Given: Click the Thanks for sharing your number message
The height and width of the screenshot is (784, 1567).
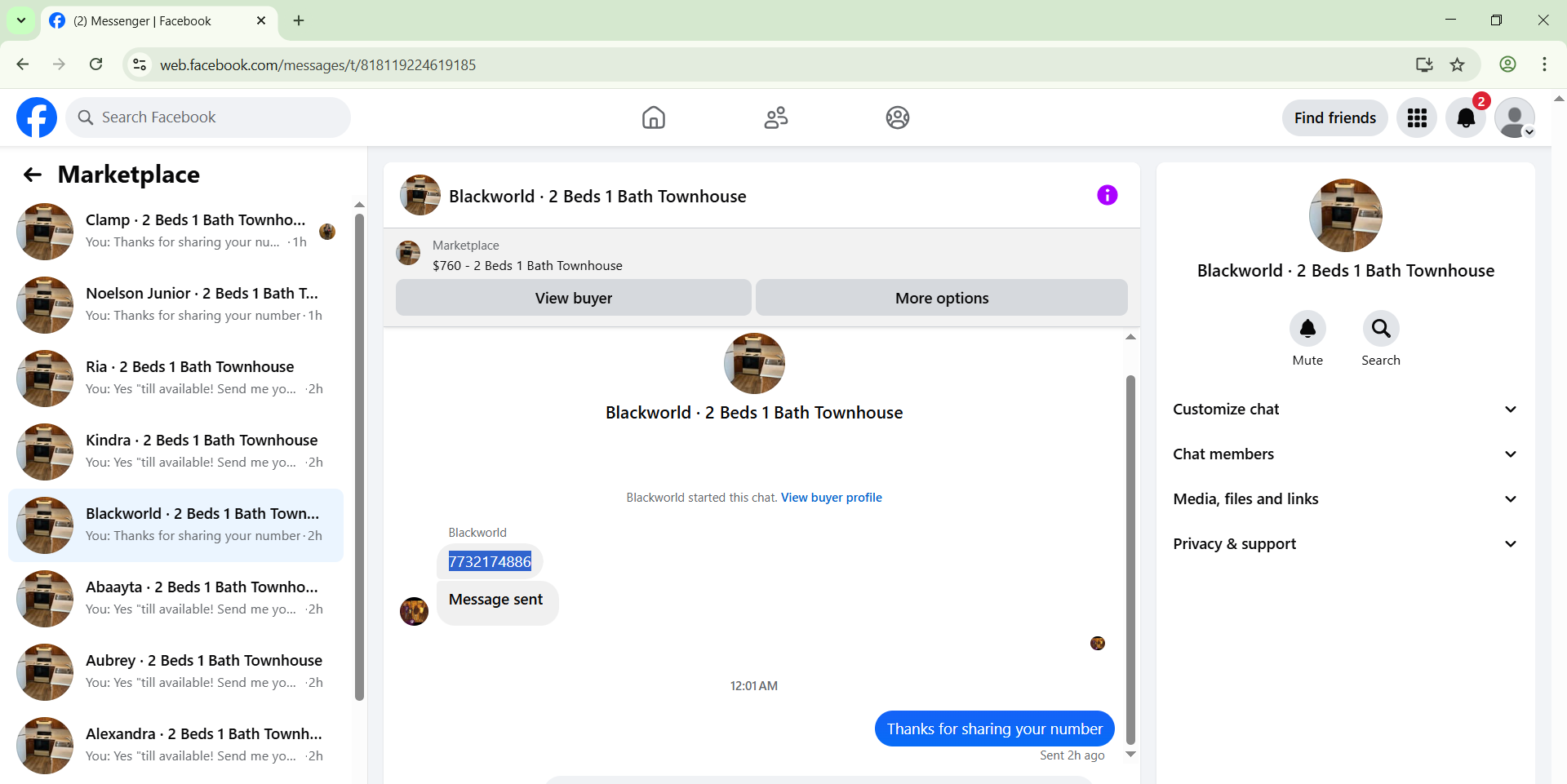Looking at the screenshot, I should tap(994, 729).
